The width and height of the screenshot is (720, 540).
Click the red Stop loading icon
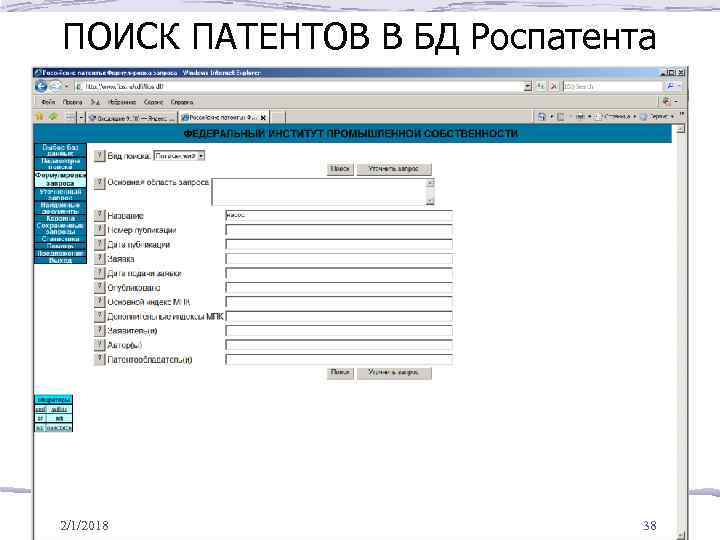pyautogui.click(x=554, y=86)
